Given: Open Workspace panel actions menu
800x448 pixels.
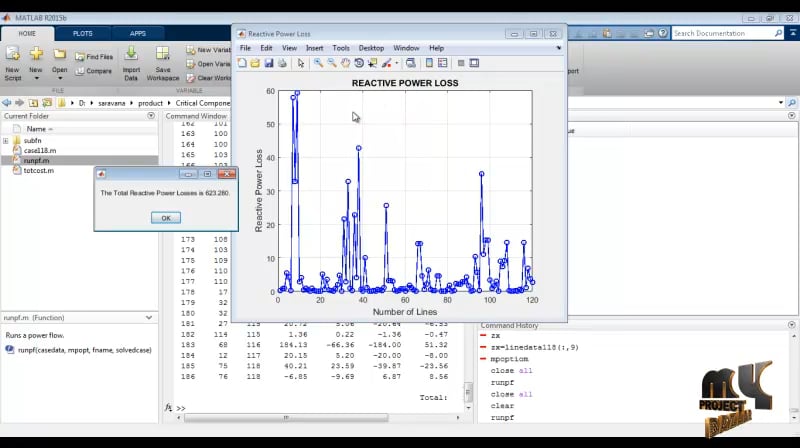Looking at the screenshot, I should 791,116.
